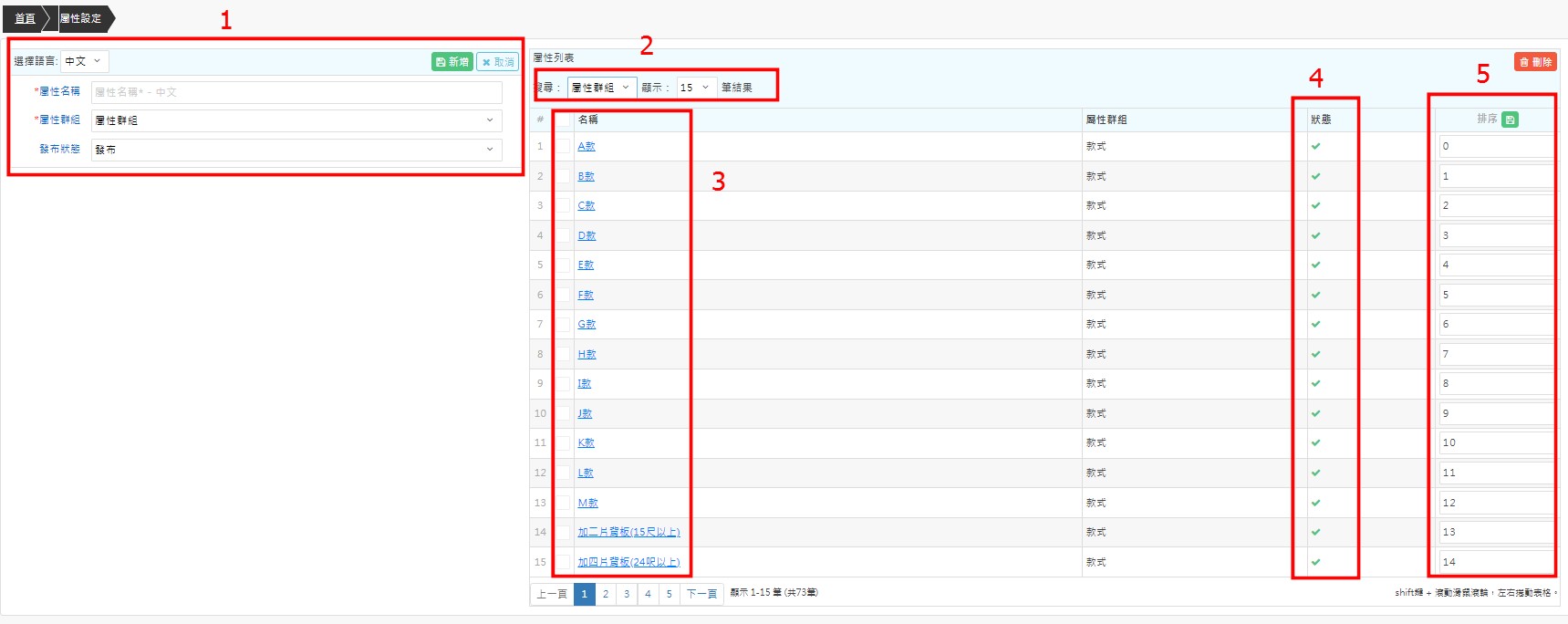Screen dimensions: 1568x624
Task: Click the red 刪除 trash button
Action: (x=1535, y=62)
